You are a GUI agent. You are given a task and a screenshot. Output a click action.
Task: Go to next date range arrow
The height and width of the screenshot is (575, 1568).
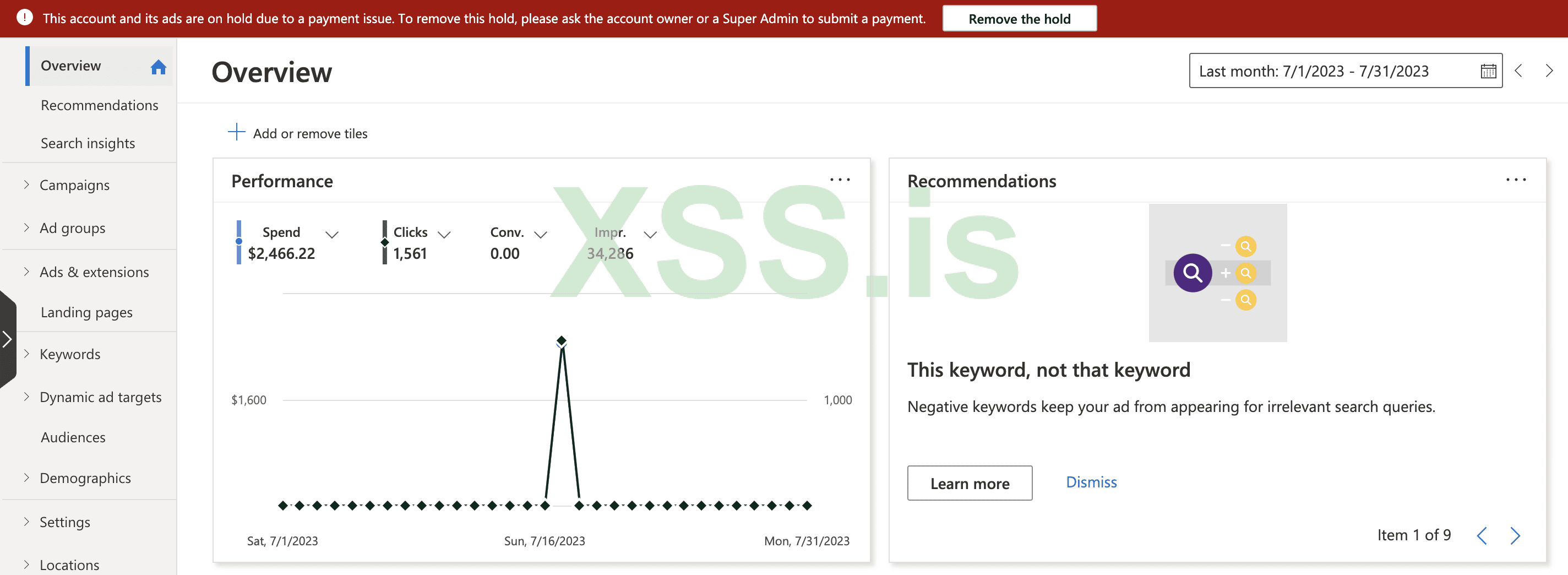tap(1549, 71)
